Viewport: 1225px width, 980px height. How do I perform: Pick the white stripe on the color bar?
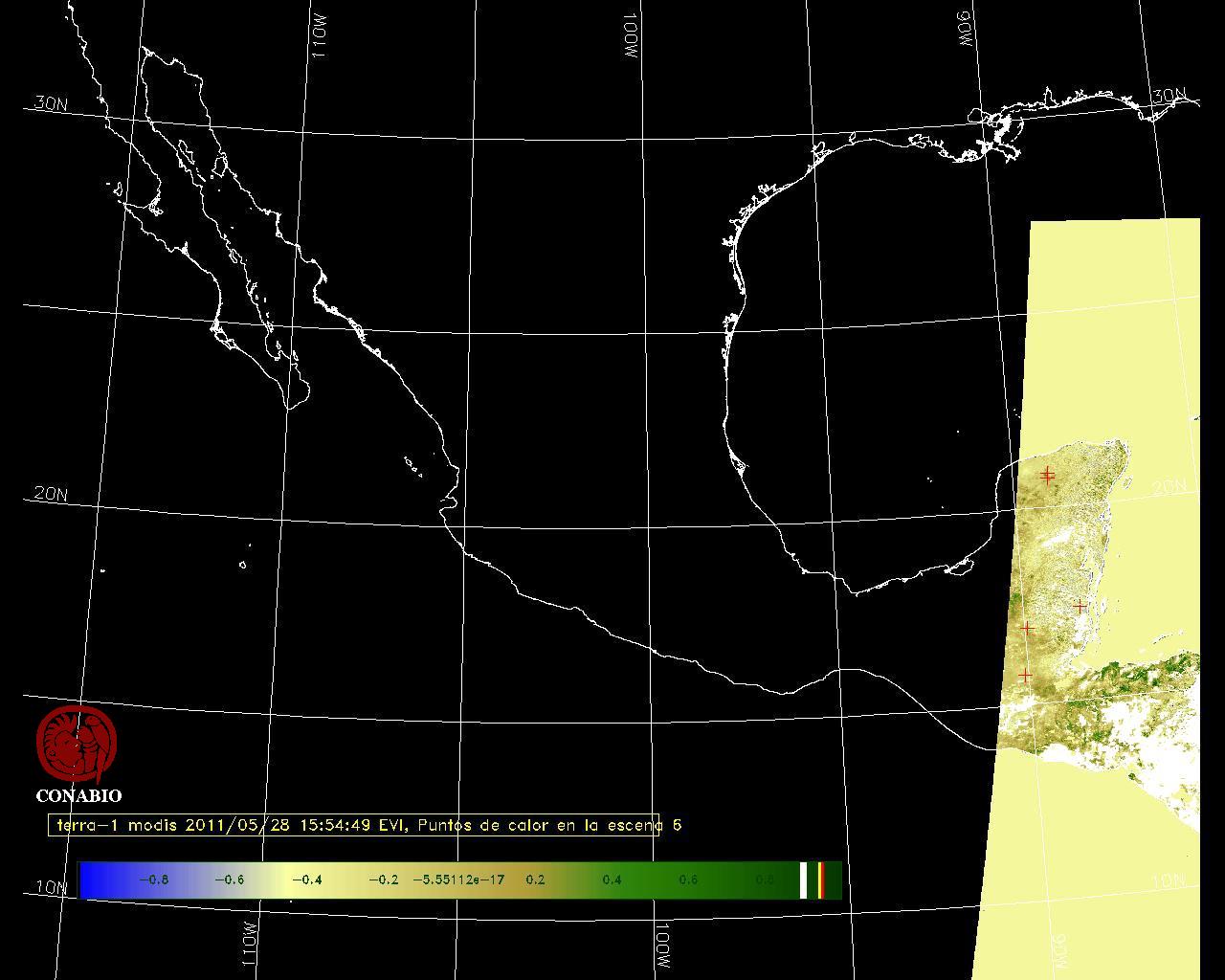(804, 880)
